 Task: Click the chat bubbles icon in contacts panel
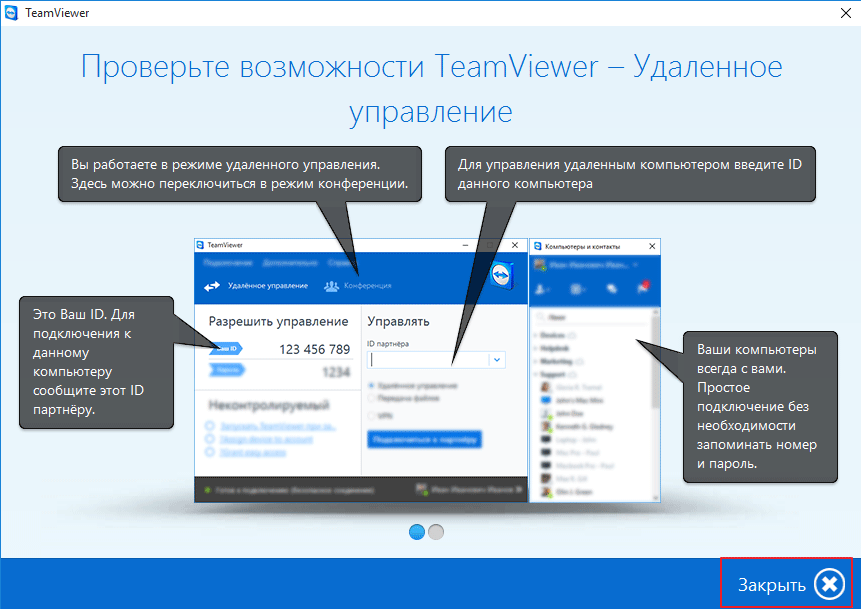click(612, 289)
